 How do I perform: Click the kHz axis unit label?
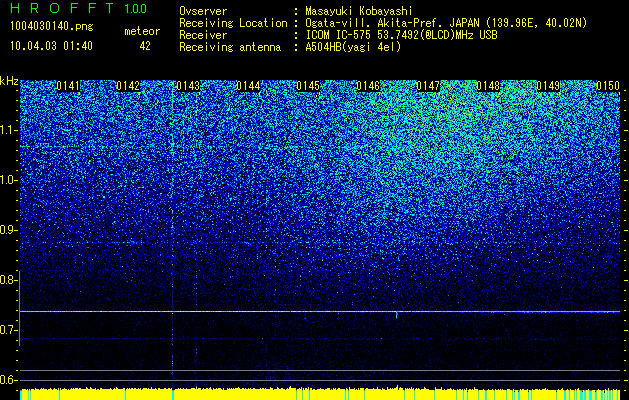tap(9, 81)
